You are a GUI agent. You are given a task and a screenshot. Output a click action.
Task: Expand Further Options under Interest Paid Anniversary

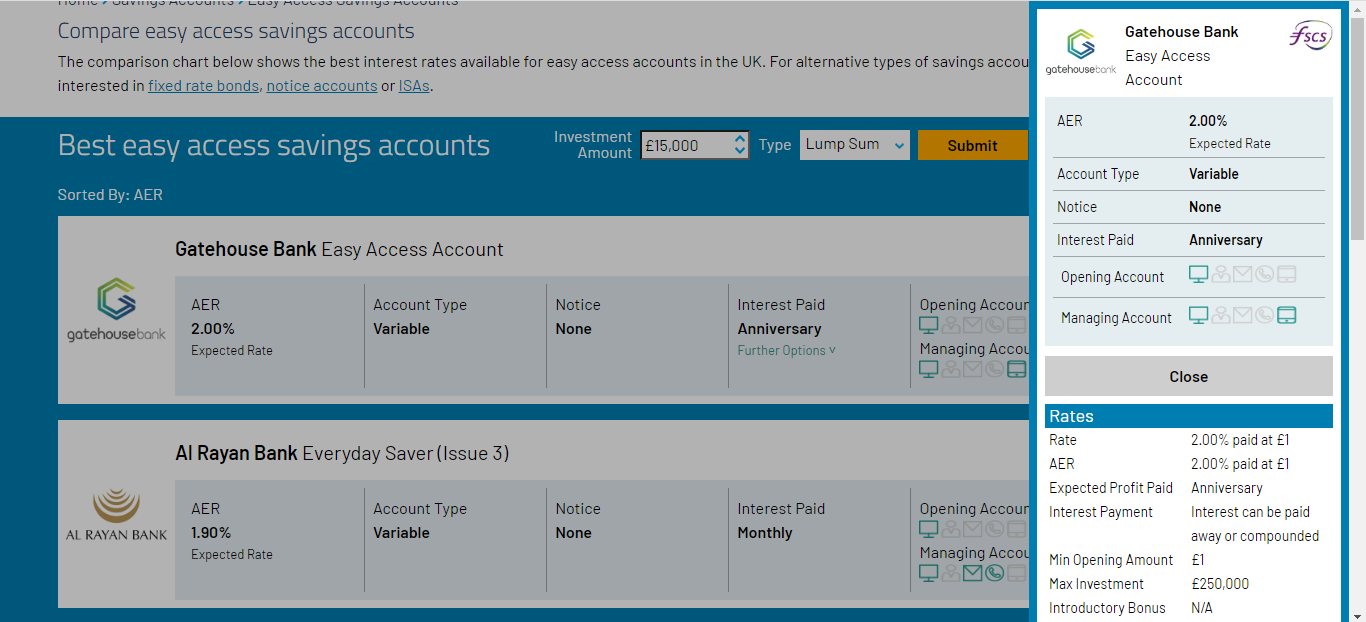787,350
